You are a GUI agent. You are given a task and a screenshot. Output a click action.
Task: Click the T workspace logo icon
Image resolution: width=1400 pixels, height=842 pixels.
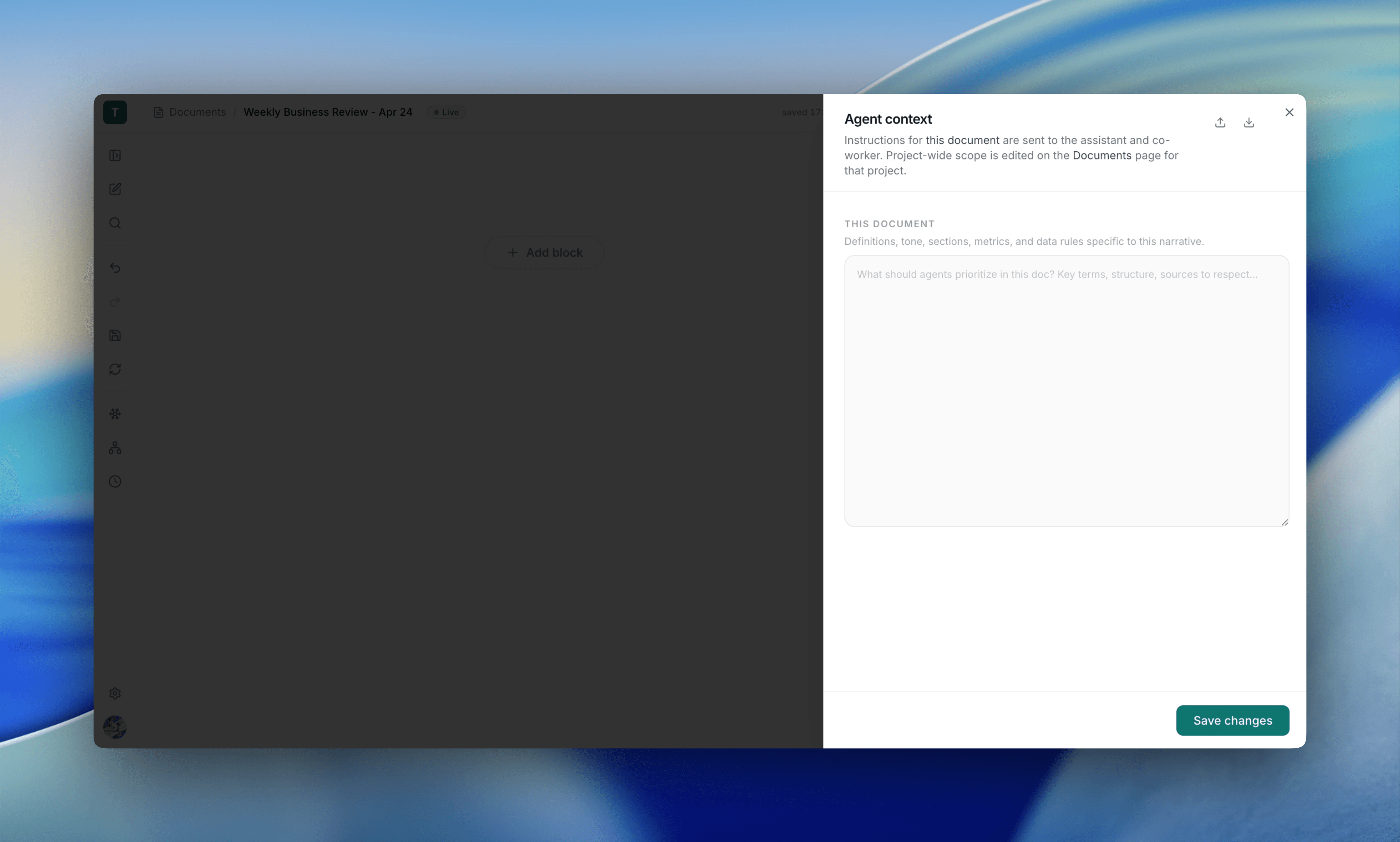pyautogui.click(x=115, y=112)
